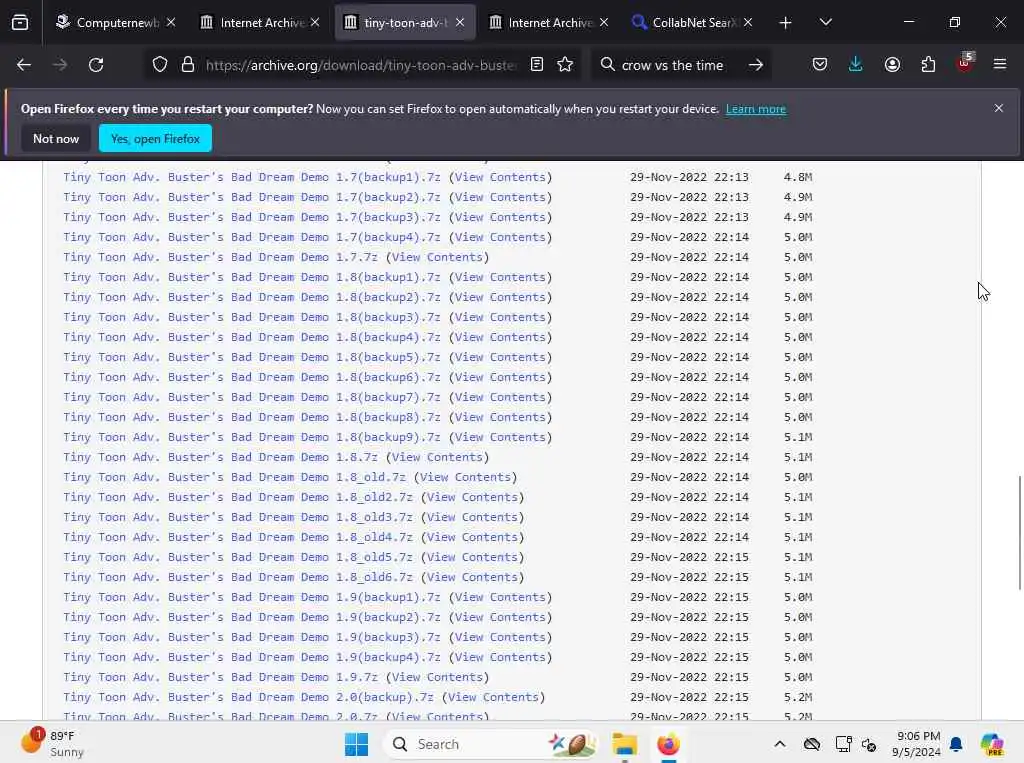Open File Explorer from the taskbar
This screenshot has width=1024, height=763.
click(x=624, y=744)
